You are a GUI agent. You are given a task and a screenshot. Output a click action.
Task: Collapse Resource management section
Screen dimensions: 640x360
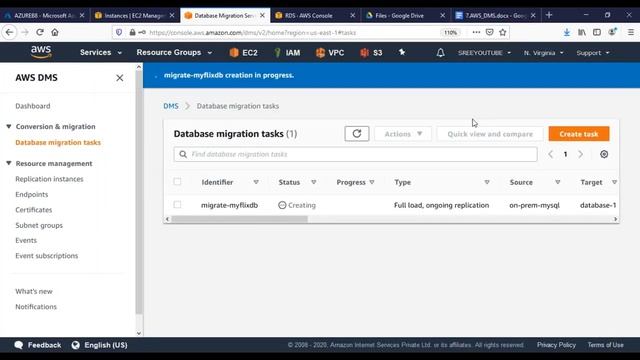[9, 163]
